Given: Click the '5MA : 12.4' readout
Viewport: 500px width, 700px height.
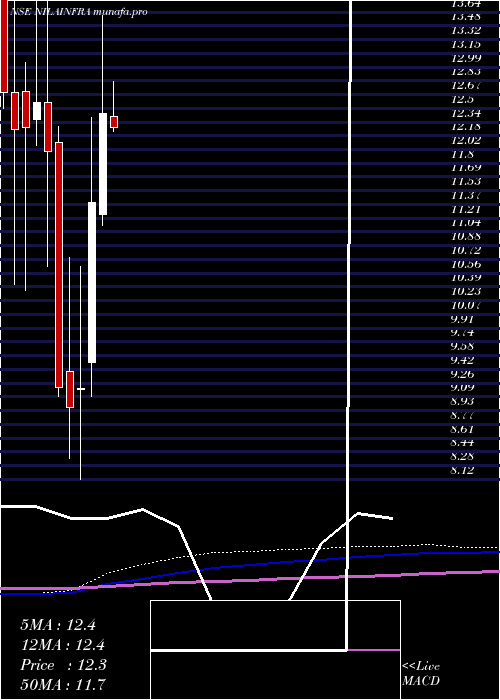Looking at the screenshot, I should [58, 625].
